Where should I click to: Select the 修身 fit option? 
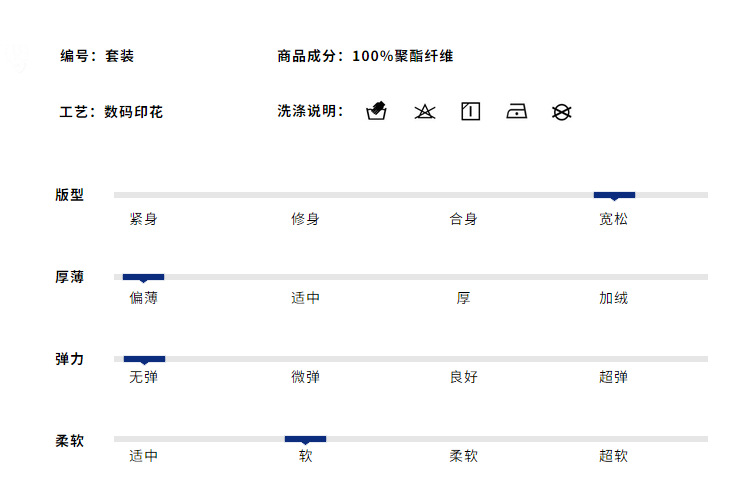tap(305, 219)
